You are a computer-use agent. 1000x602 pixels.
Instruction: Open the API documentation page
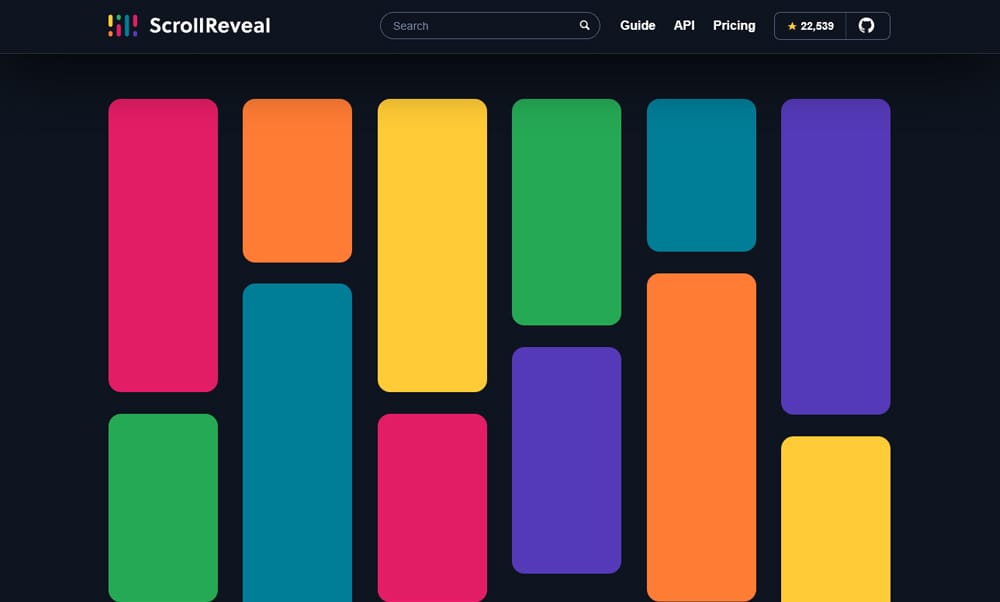[684, 25]
